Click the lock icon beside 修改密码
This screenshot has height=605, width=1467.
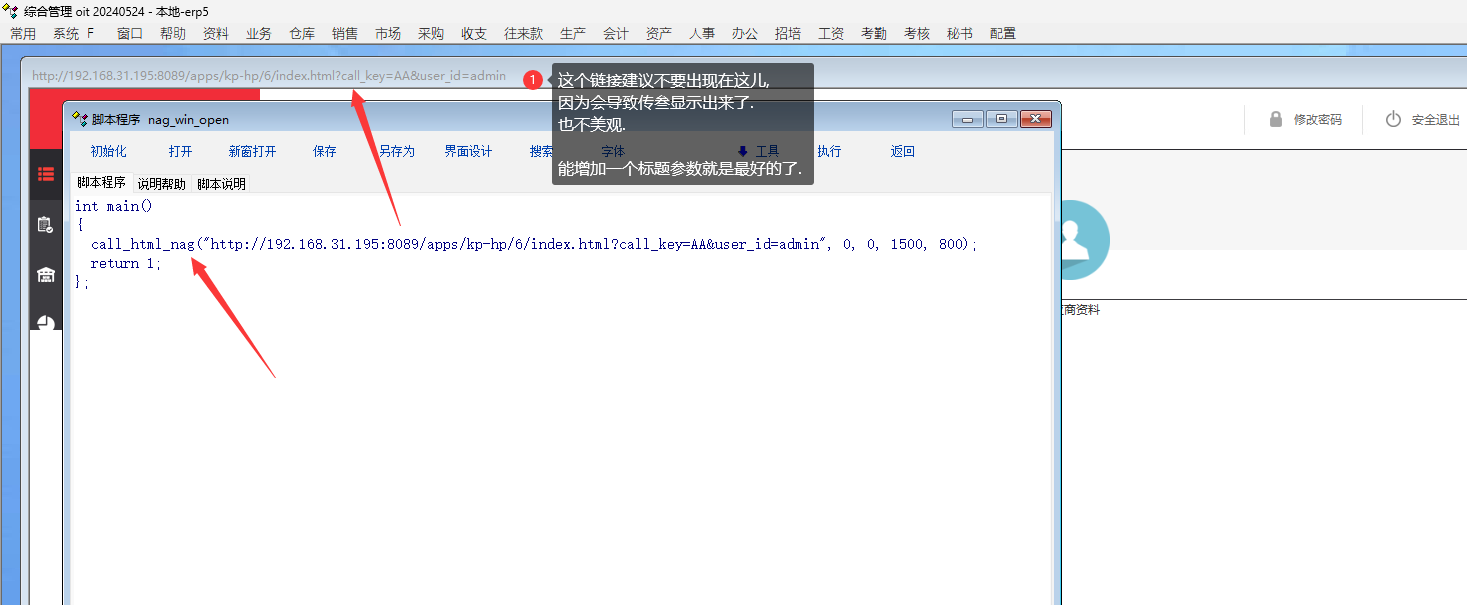(x=1275, y=120)
